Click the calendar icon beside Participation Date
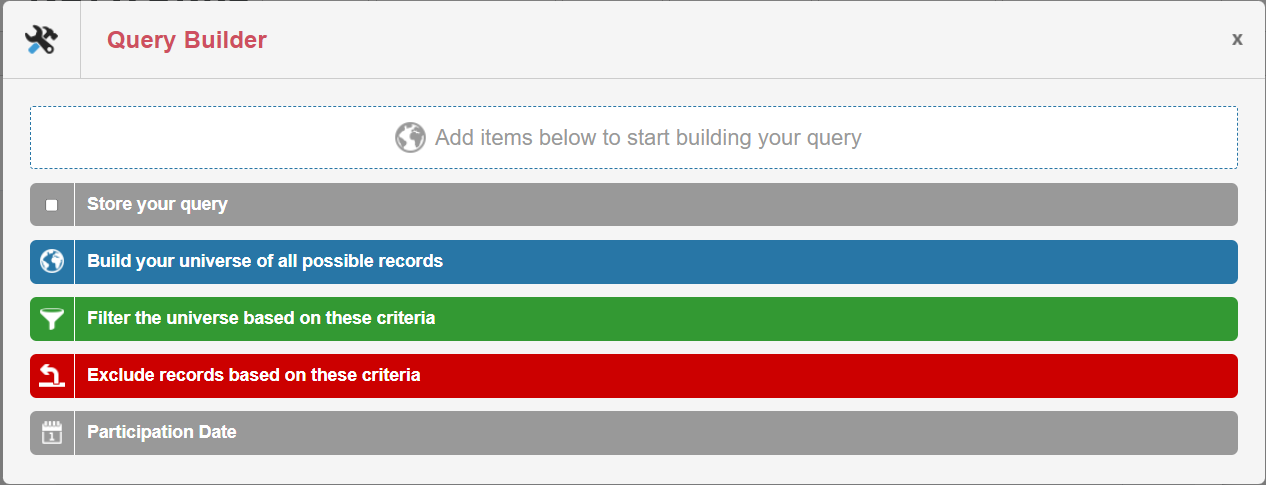 coord(52,433)
